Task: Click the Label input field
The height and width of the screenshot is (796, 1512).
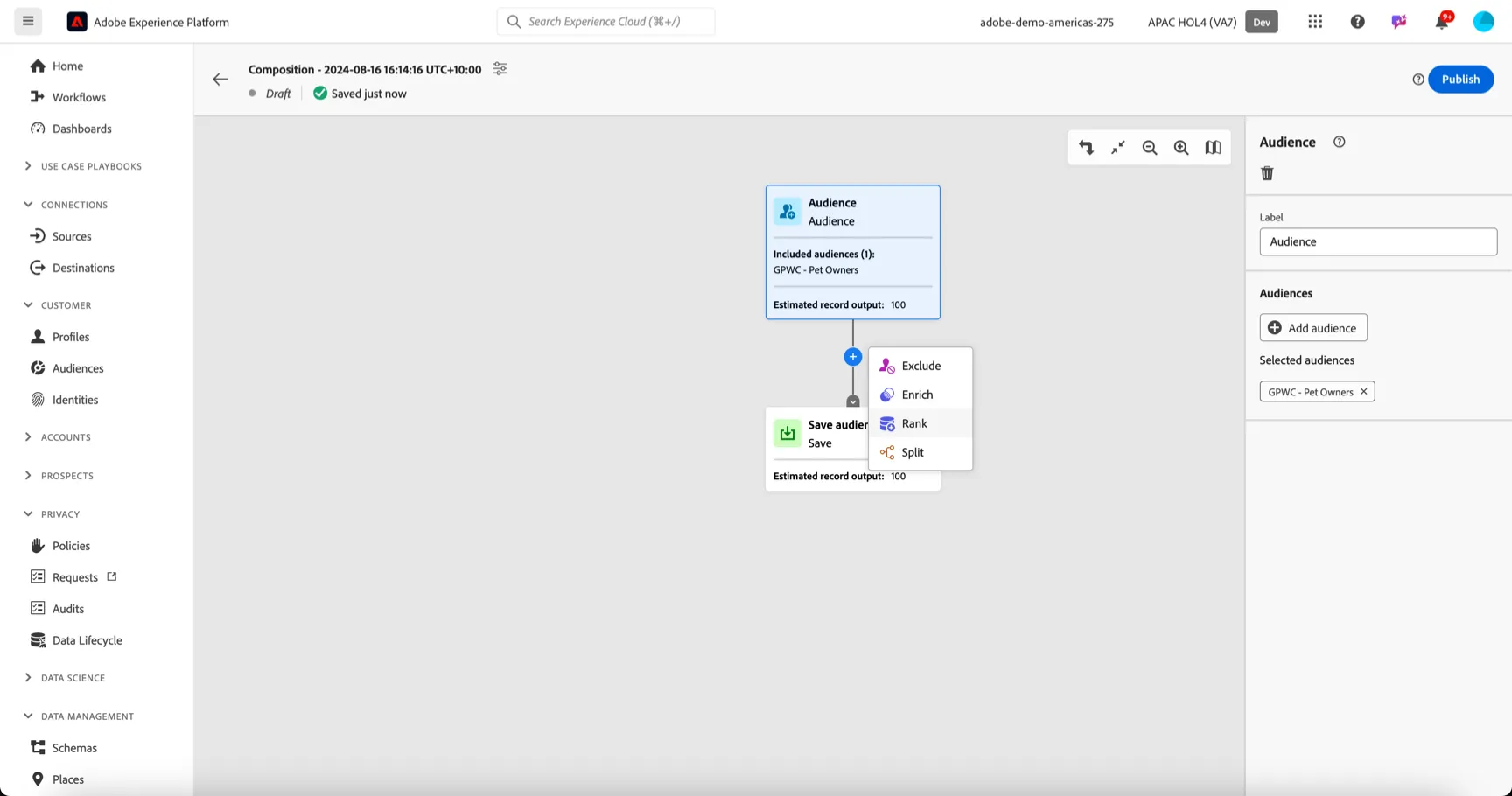Action: tap(1378, 241)
